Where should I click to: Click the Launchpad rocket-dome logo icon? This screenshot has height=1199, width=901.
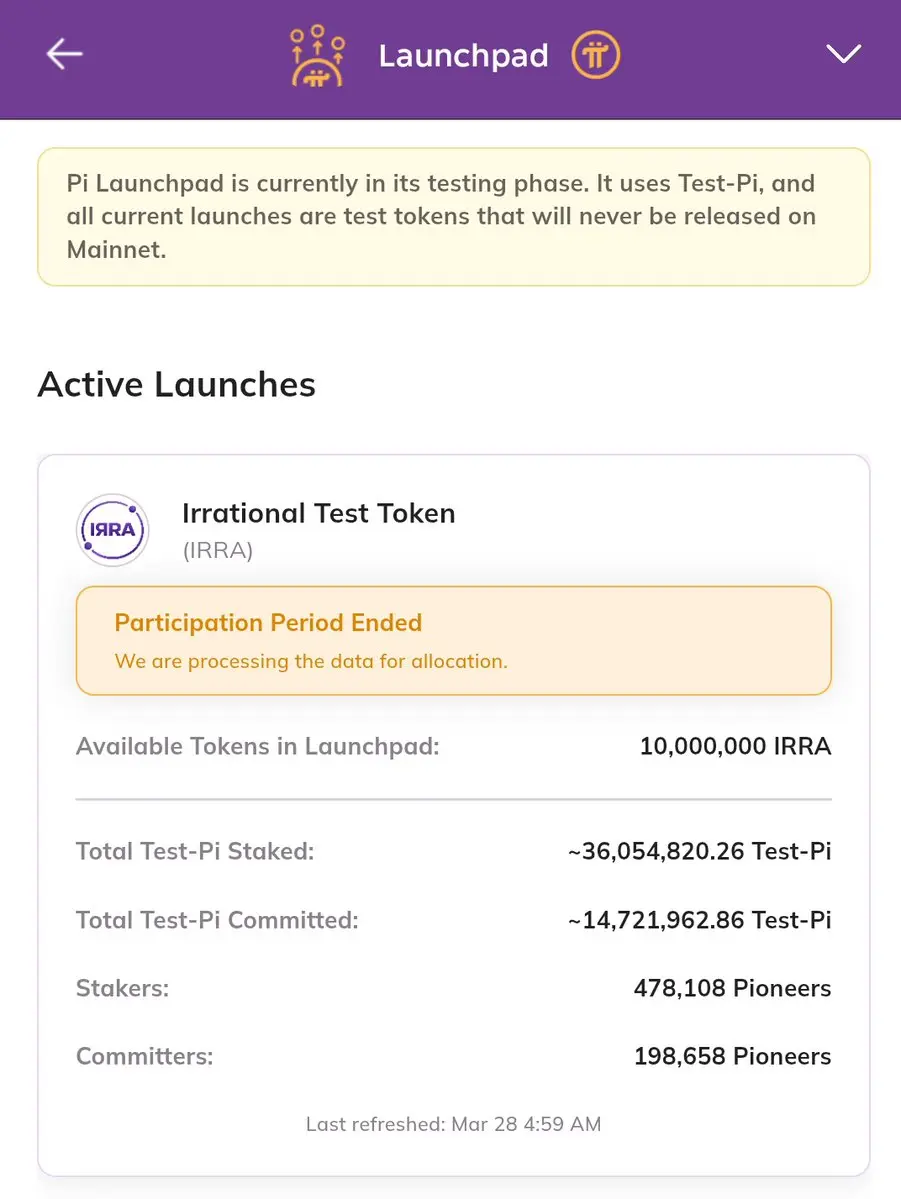(317, 56)
